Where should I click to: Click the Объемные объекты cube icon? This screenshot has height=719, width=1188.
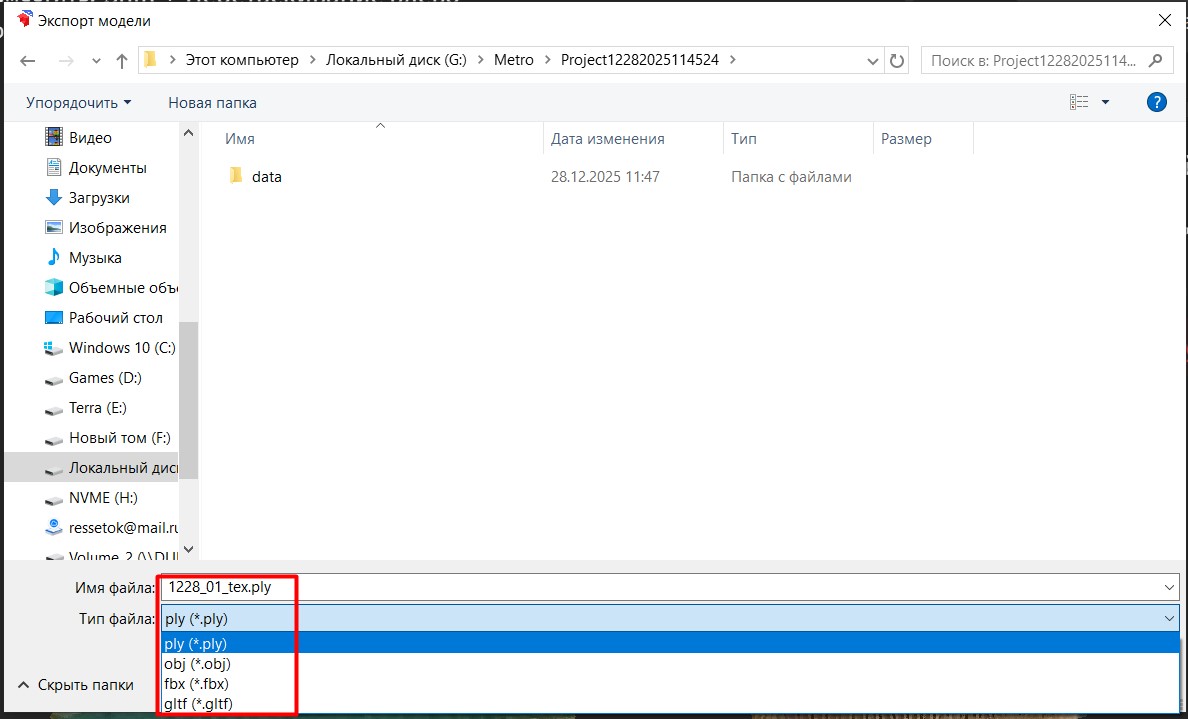point(54,288)
